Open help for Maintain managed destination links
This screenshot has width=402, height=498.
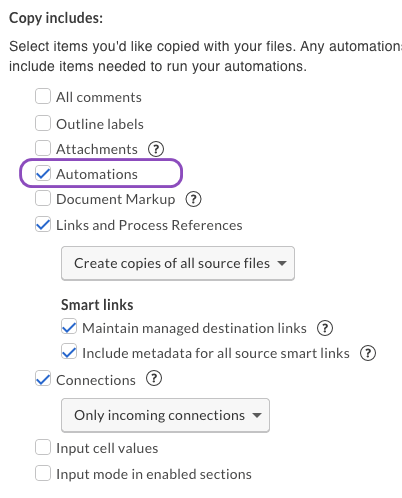click(x=325, y=328)
